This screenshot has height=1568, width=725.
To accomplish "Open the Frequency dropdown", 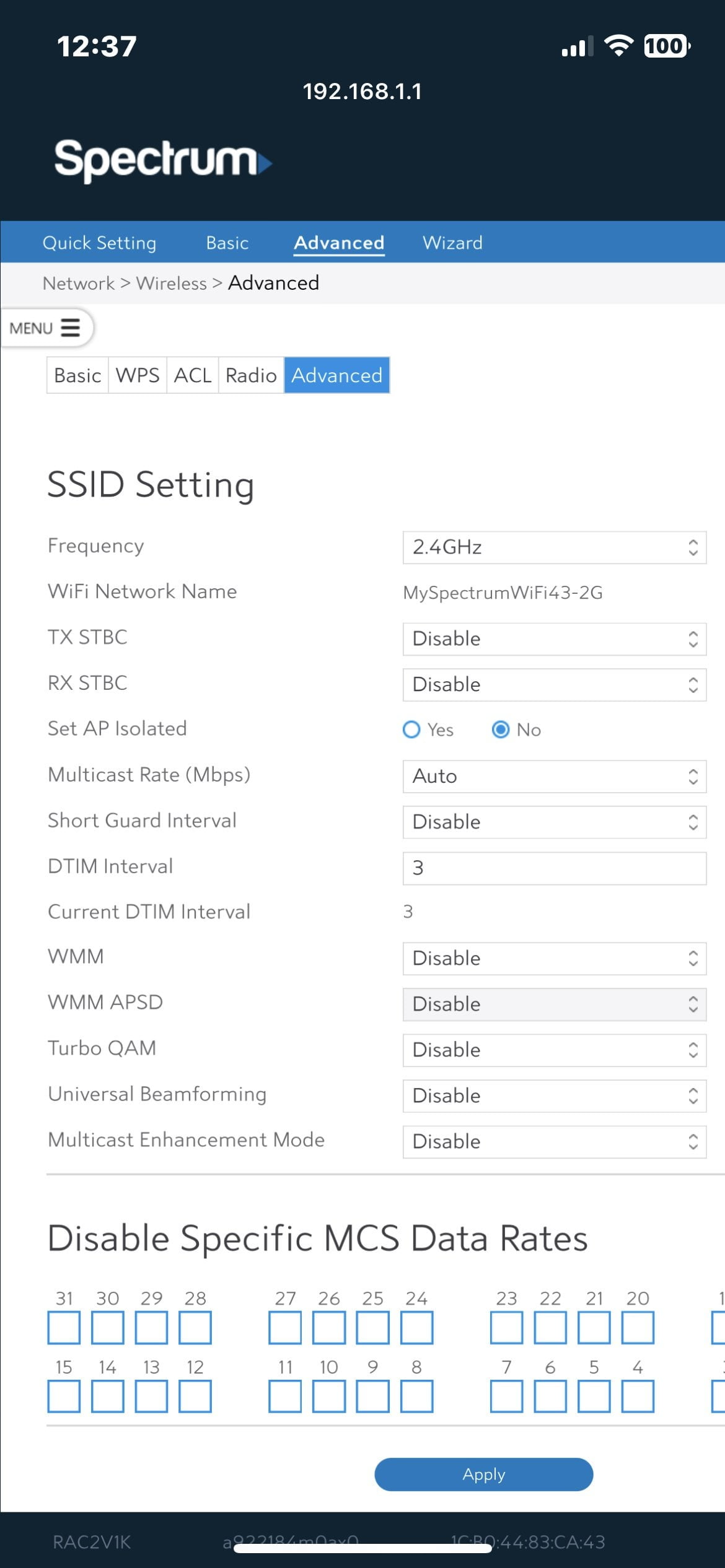I will pos(554,547).
